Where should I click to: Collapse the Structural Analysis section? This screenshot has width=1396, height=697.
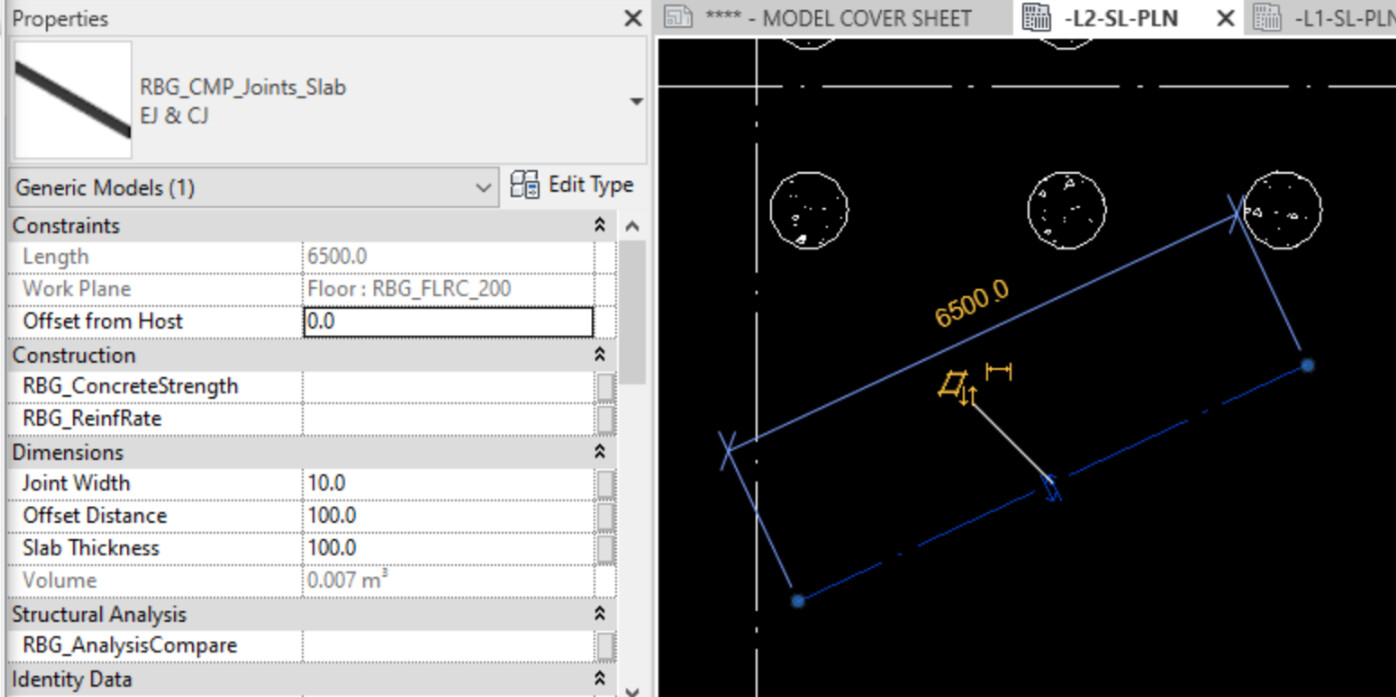(600, 614)
